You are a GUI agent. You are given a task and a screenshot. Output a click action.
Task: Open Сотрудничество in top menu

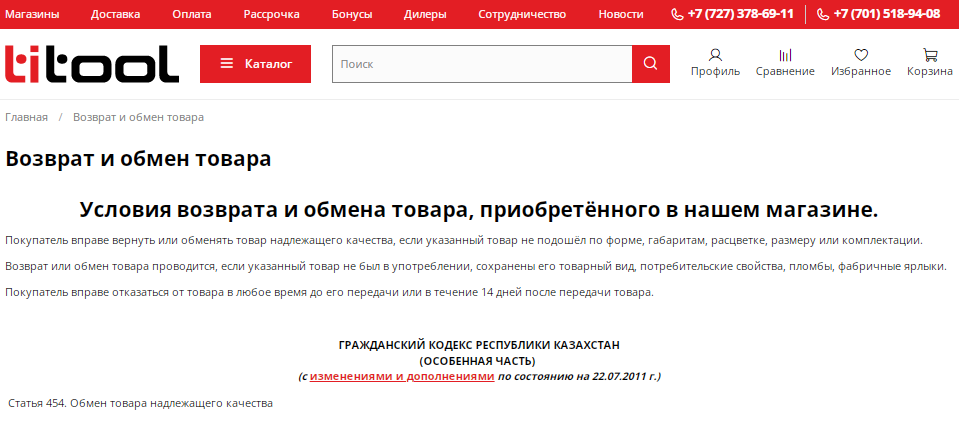522,14
